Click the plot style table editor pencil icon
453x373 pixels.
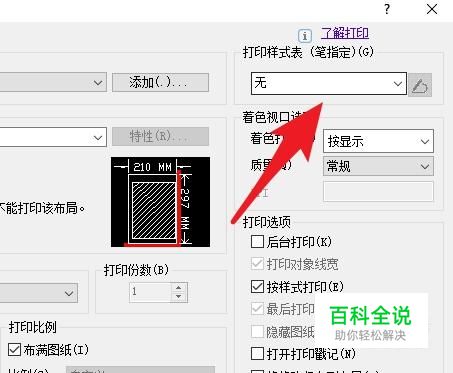point(420,85)
